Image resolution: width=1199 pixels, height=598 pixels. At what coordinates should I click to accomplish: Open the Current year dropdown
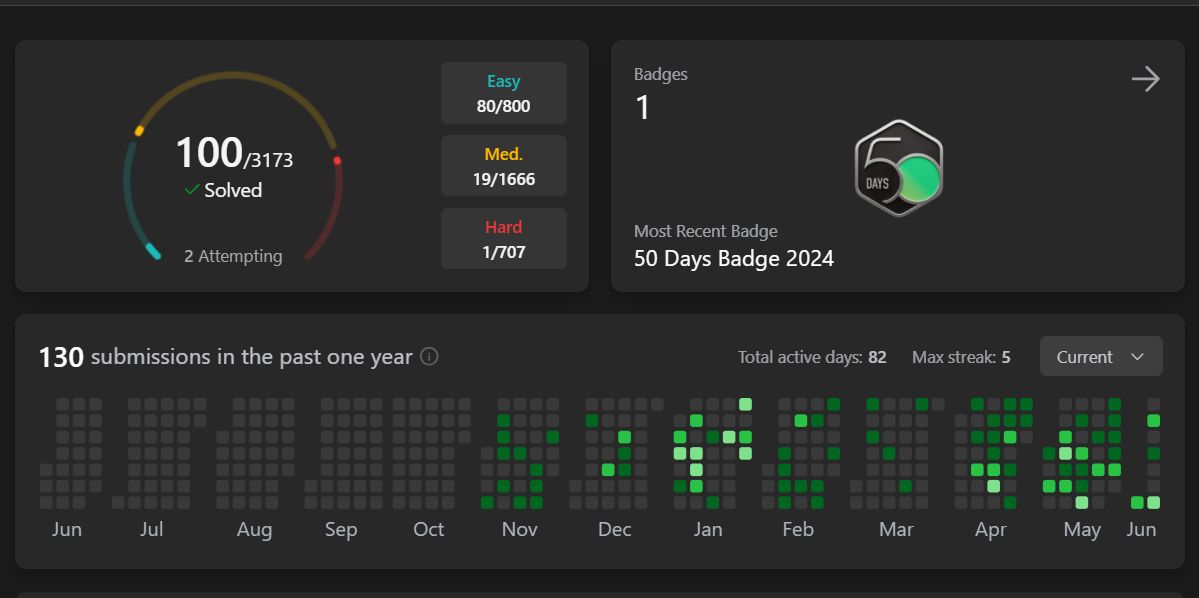pos(1100,357)
